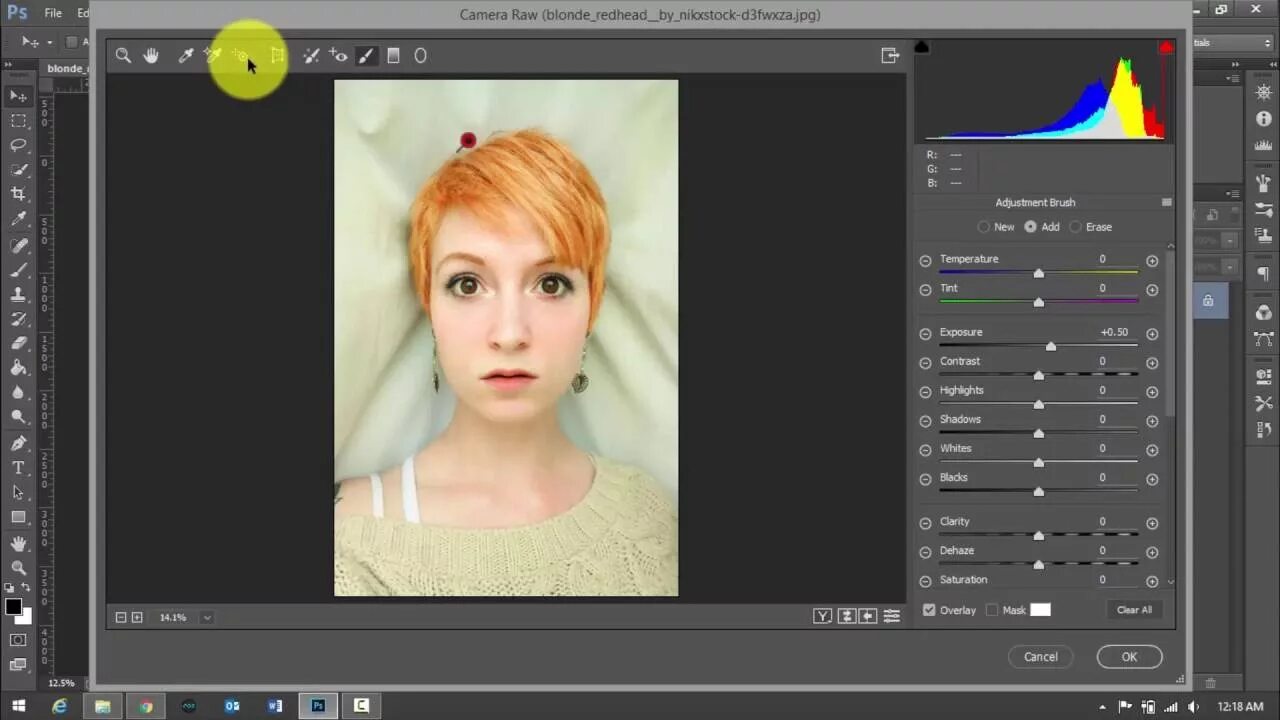
Task: Open the zoom level dropdown at 14.1%
Action: click(x=207, y=618)
